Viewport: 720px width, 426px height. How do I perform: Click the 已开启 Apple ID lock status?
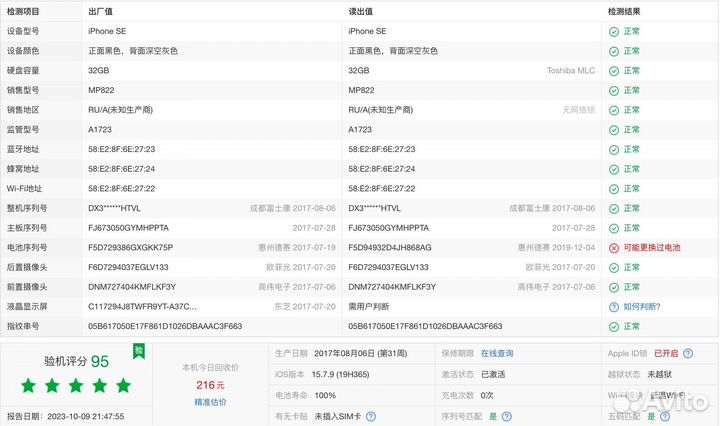pos(665,353)
